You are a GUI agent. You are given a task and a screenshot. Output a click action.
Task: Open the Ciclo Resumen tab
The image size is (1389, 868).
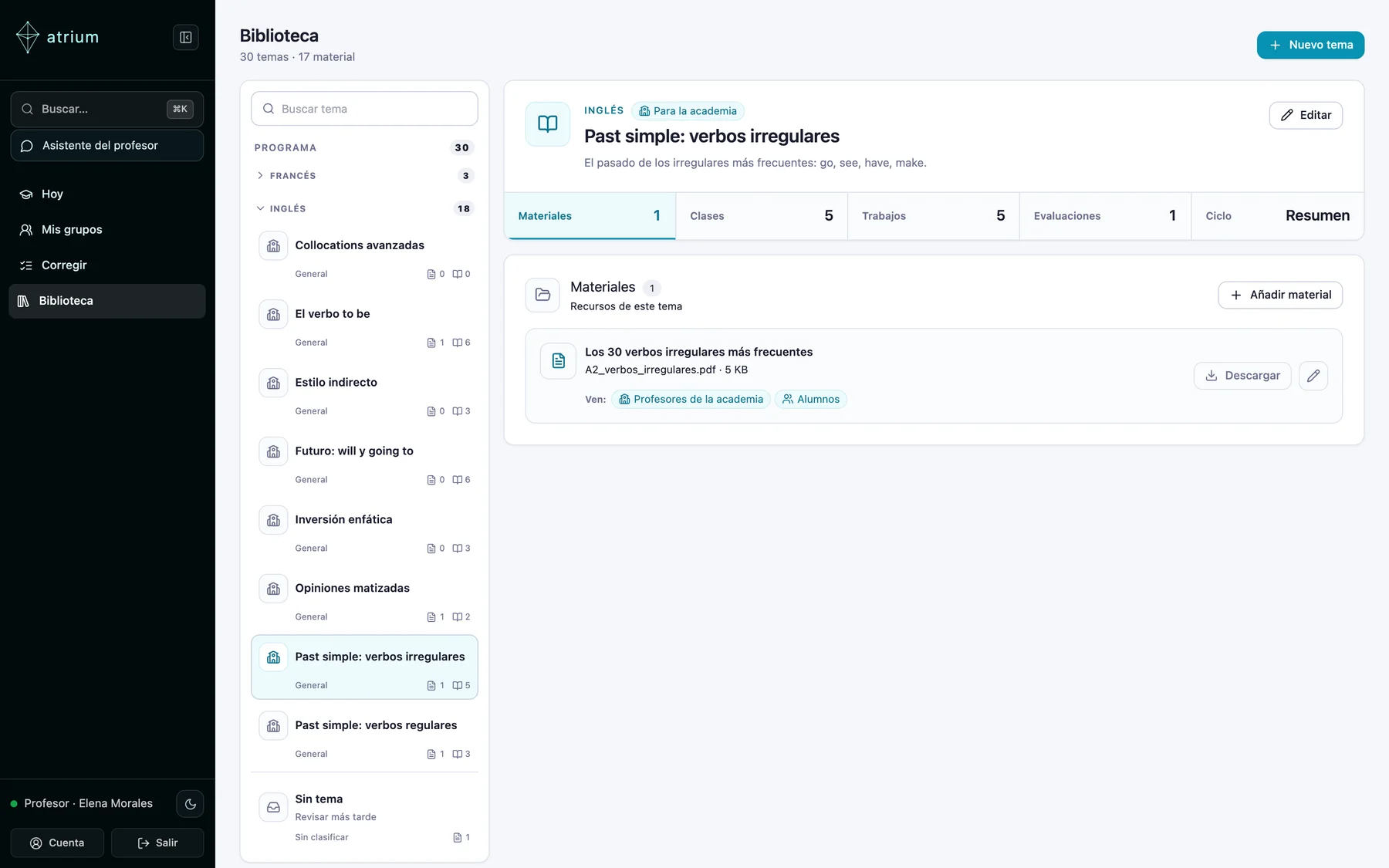1277,216
